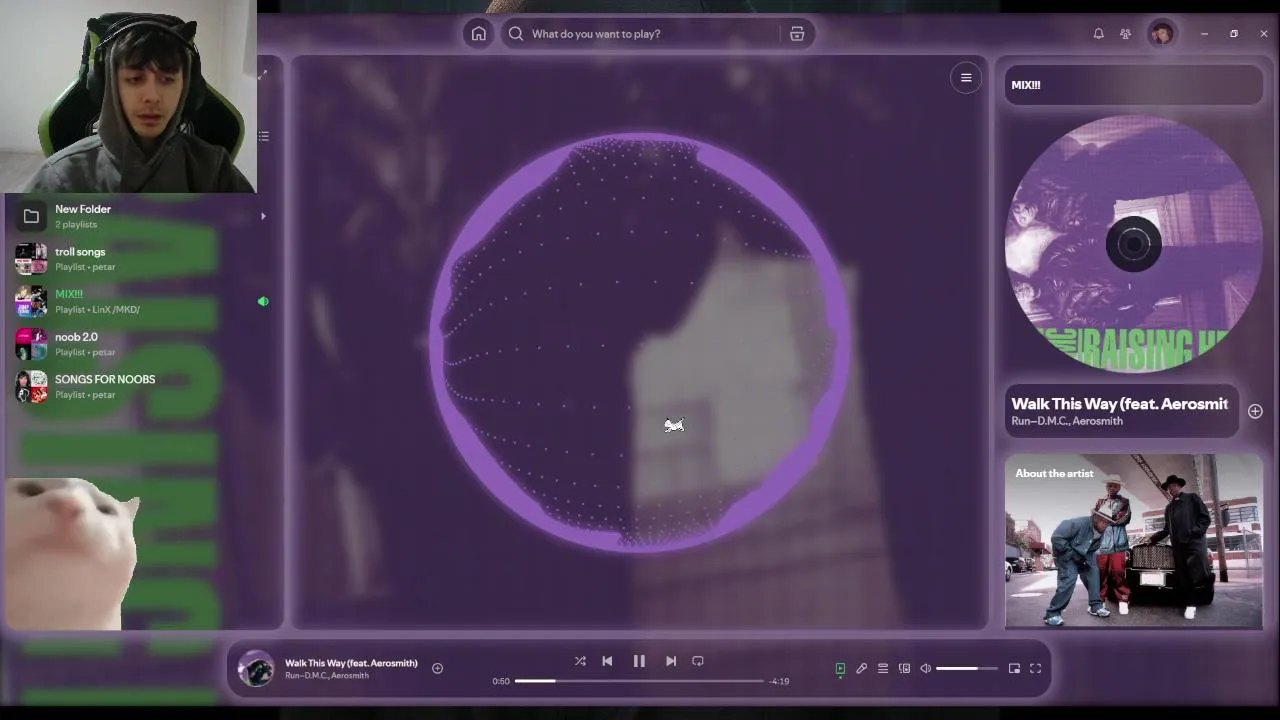The image size is (1280, 720).
Task: Open the About the artist card
Action: (1134, 541)
